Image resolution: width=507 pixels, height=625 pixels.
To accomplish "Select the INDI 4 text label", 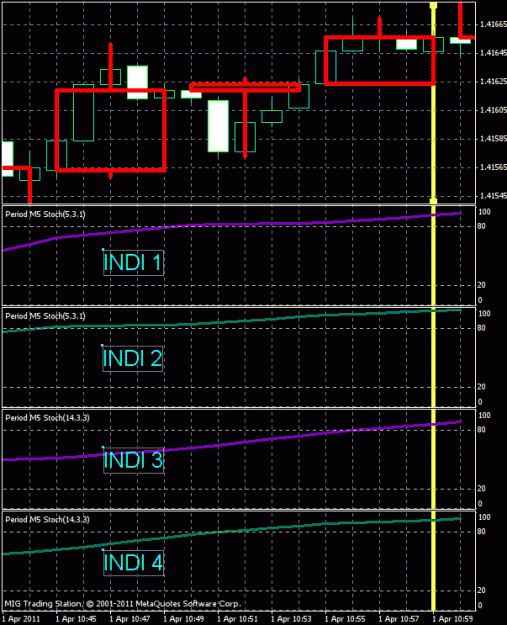I will [x=133, y=562].
